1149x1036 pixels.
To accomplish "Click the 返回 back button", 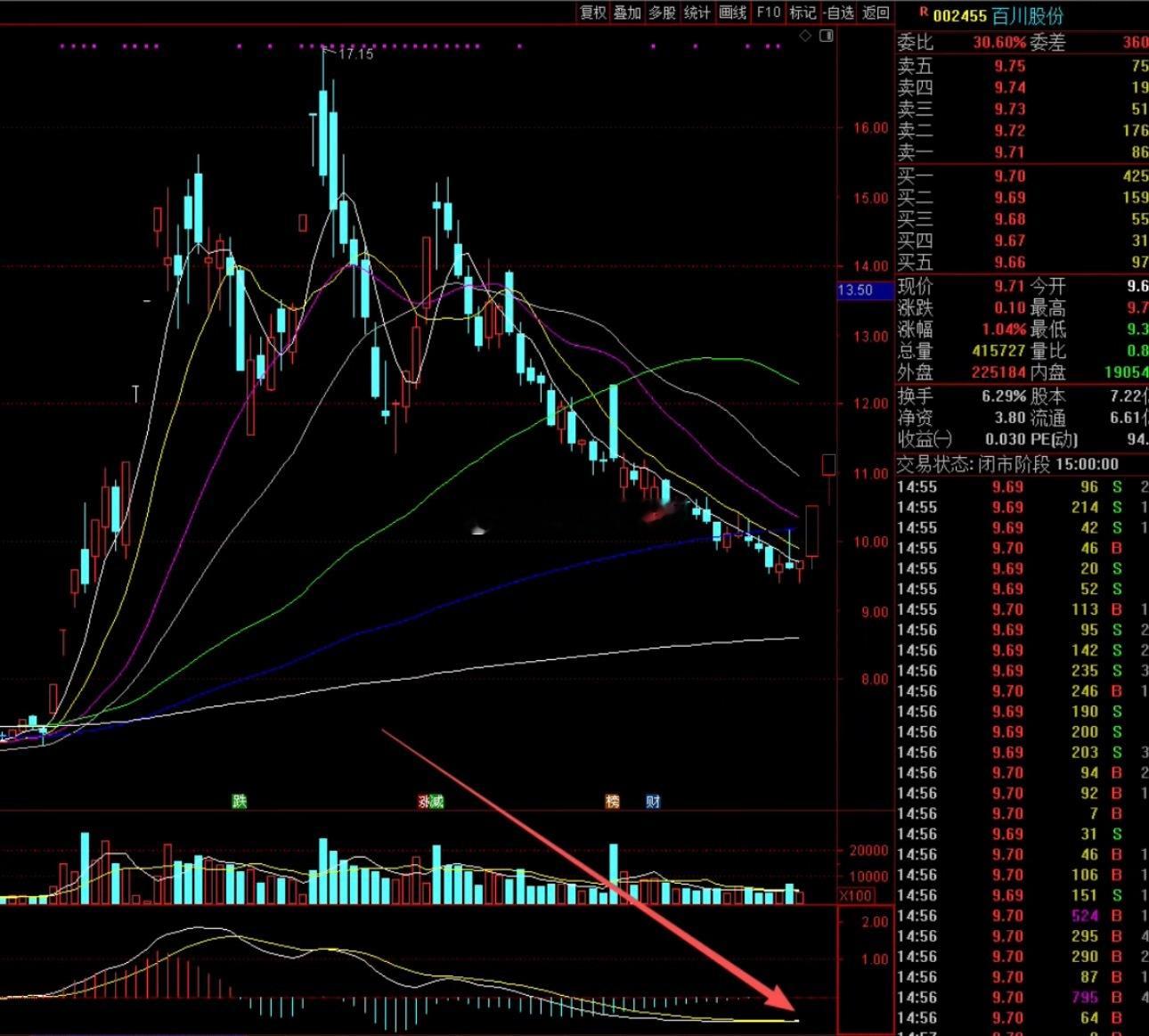I will coord(876,12).
